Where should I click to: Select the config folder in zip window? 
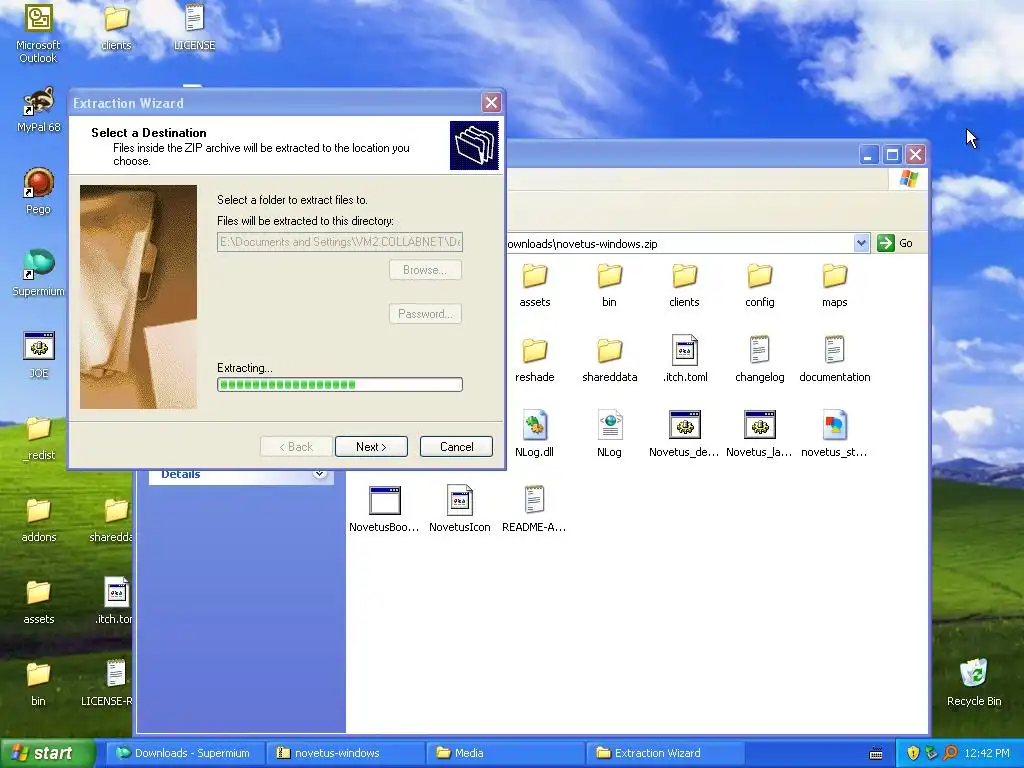pyautogui.click(x=760, y=285)
